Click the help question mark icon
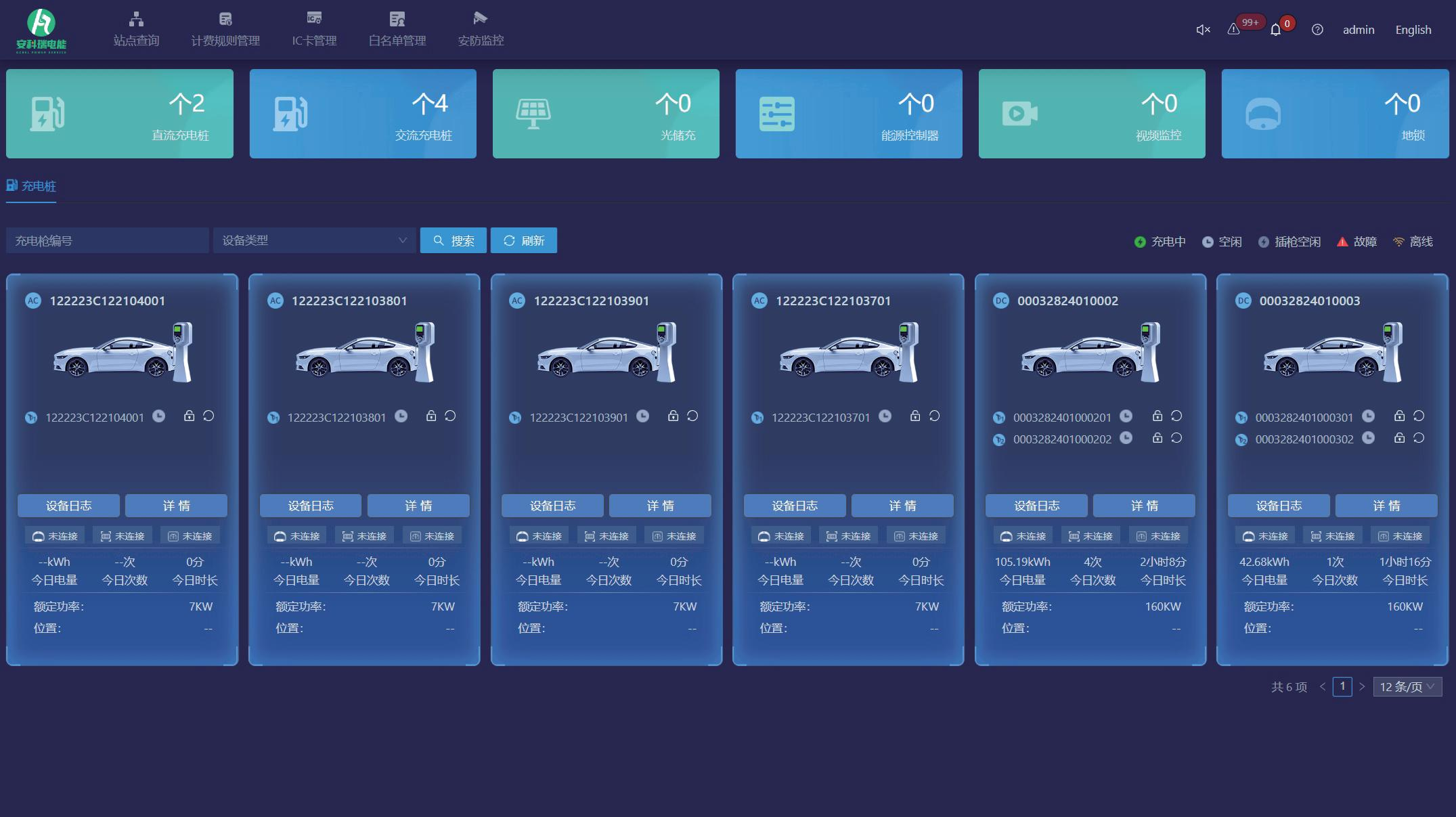The height and width of the screenshot is (817, 1456). click(1317, 30)
